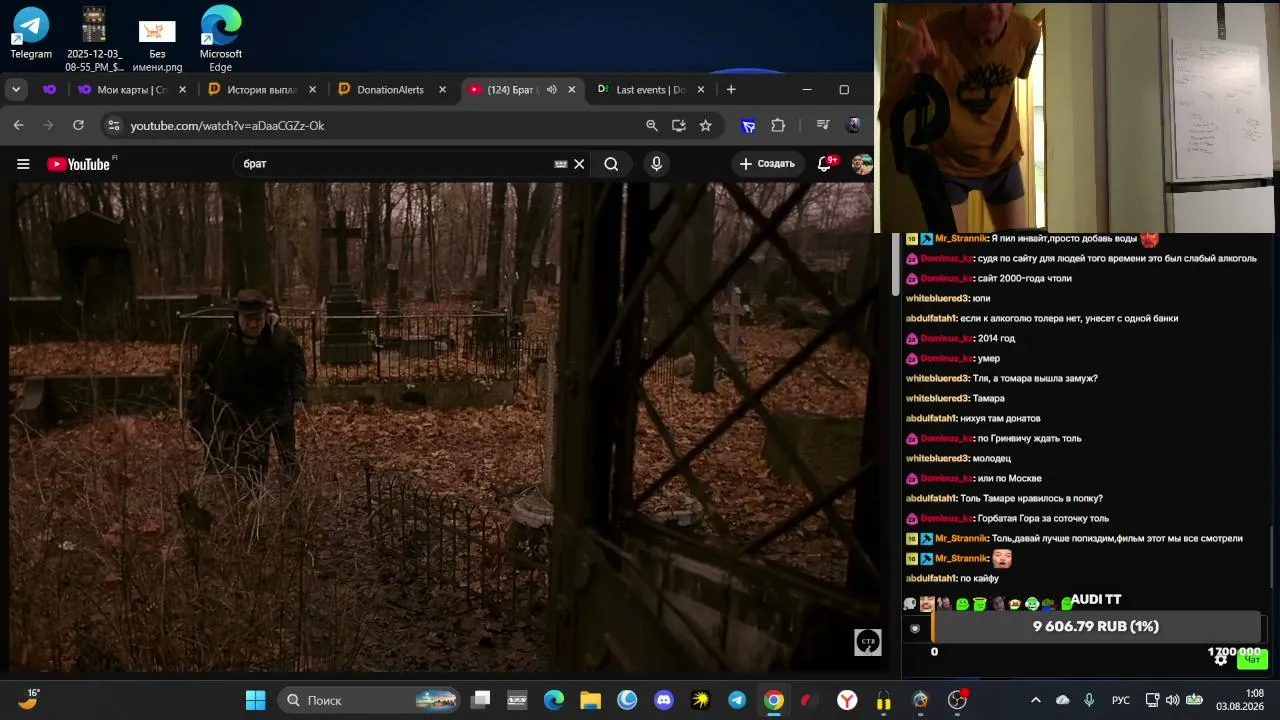This screenshot has width=1280, height=720.
Task: Open Microsoft Edge desktop shortcut
Action: (221, 40)
